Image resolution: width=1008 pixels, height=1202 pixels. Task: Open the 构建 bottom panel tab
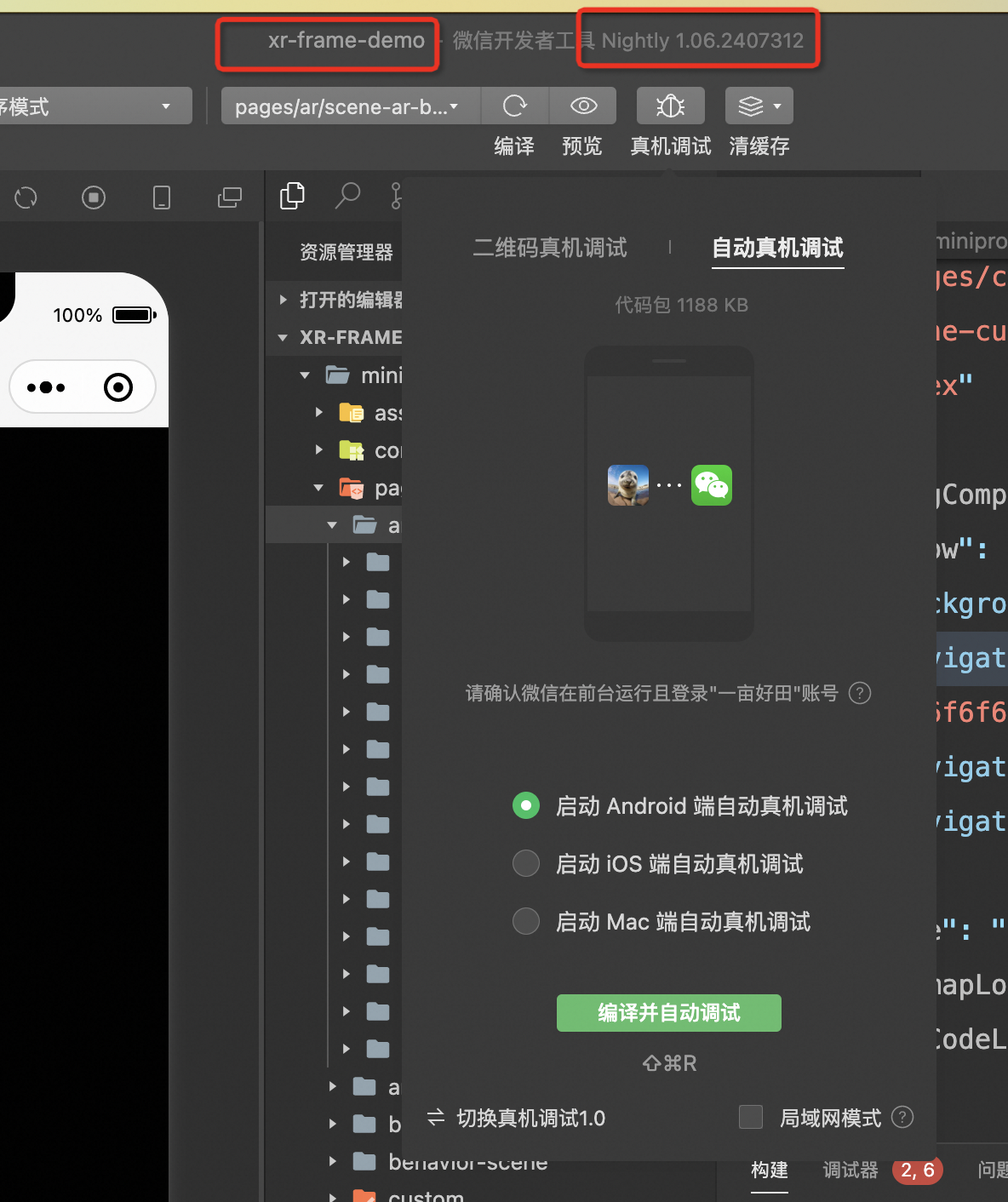pyautogui.click(x=770, y=1171)
